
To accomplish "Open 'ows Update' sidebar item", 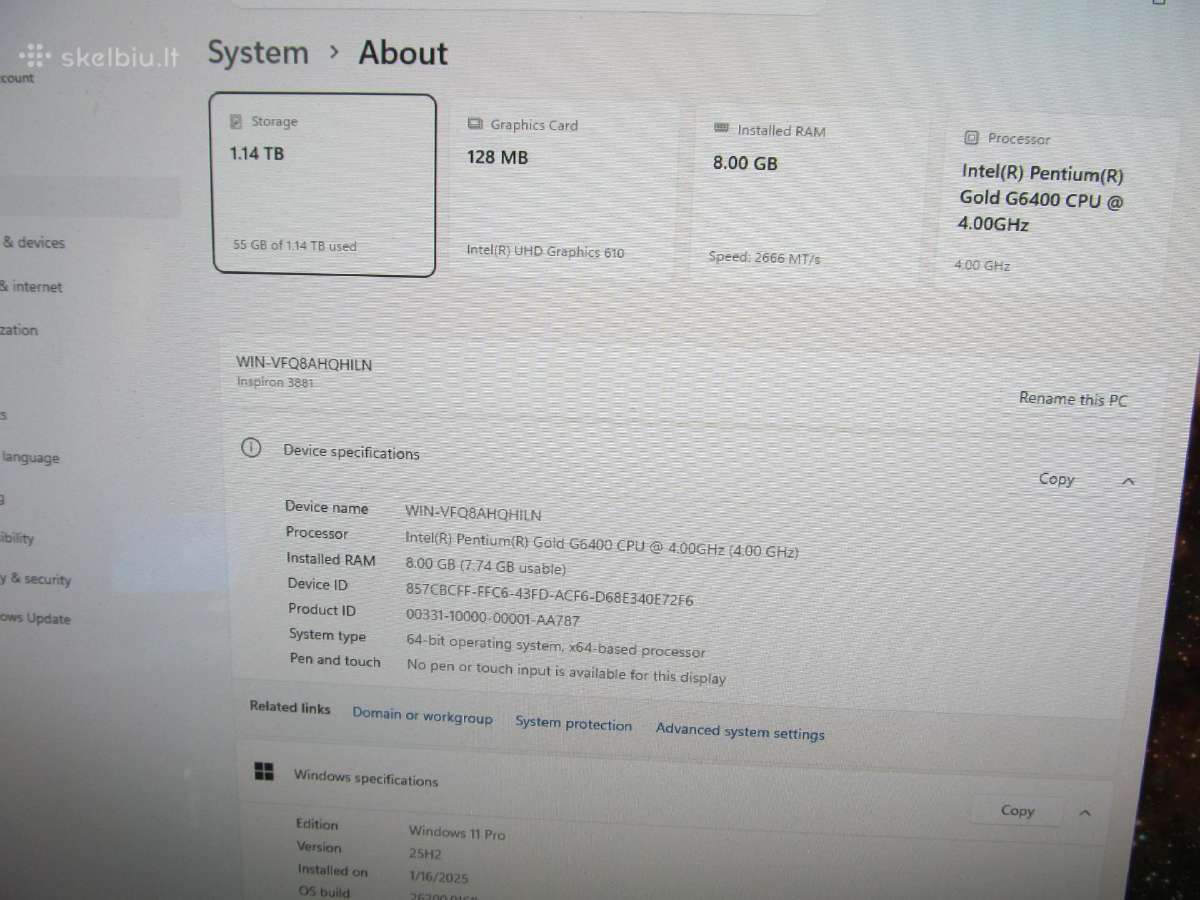I will click(35, 619).
